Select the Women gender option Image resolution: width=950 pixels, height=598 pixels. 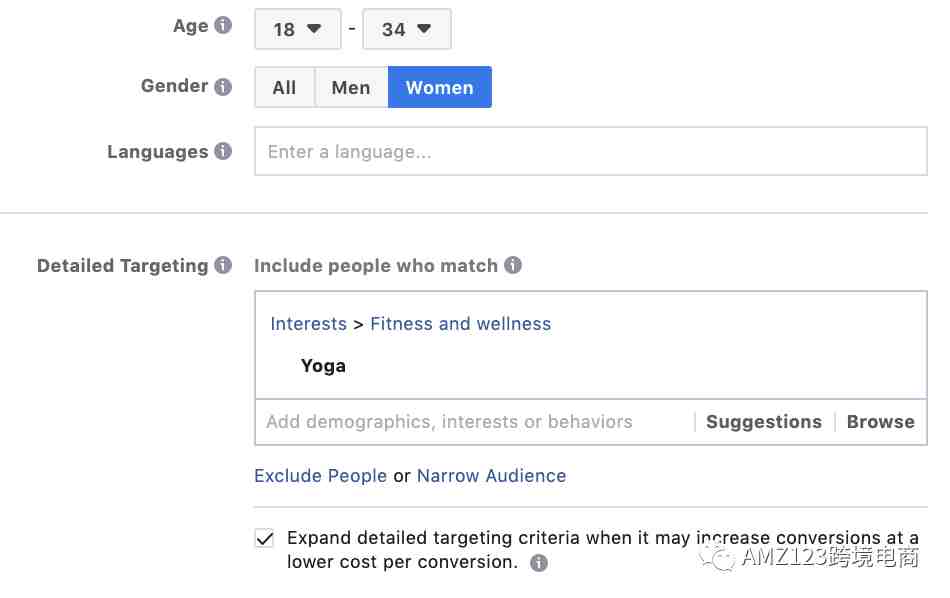tap(440, 87)
